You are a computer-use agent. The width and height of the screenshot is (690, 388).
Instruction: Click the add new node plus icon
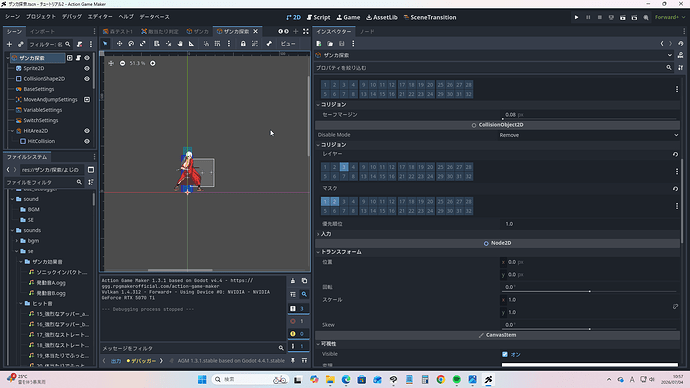pos(9,44)
